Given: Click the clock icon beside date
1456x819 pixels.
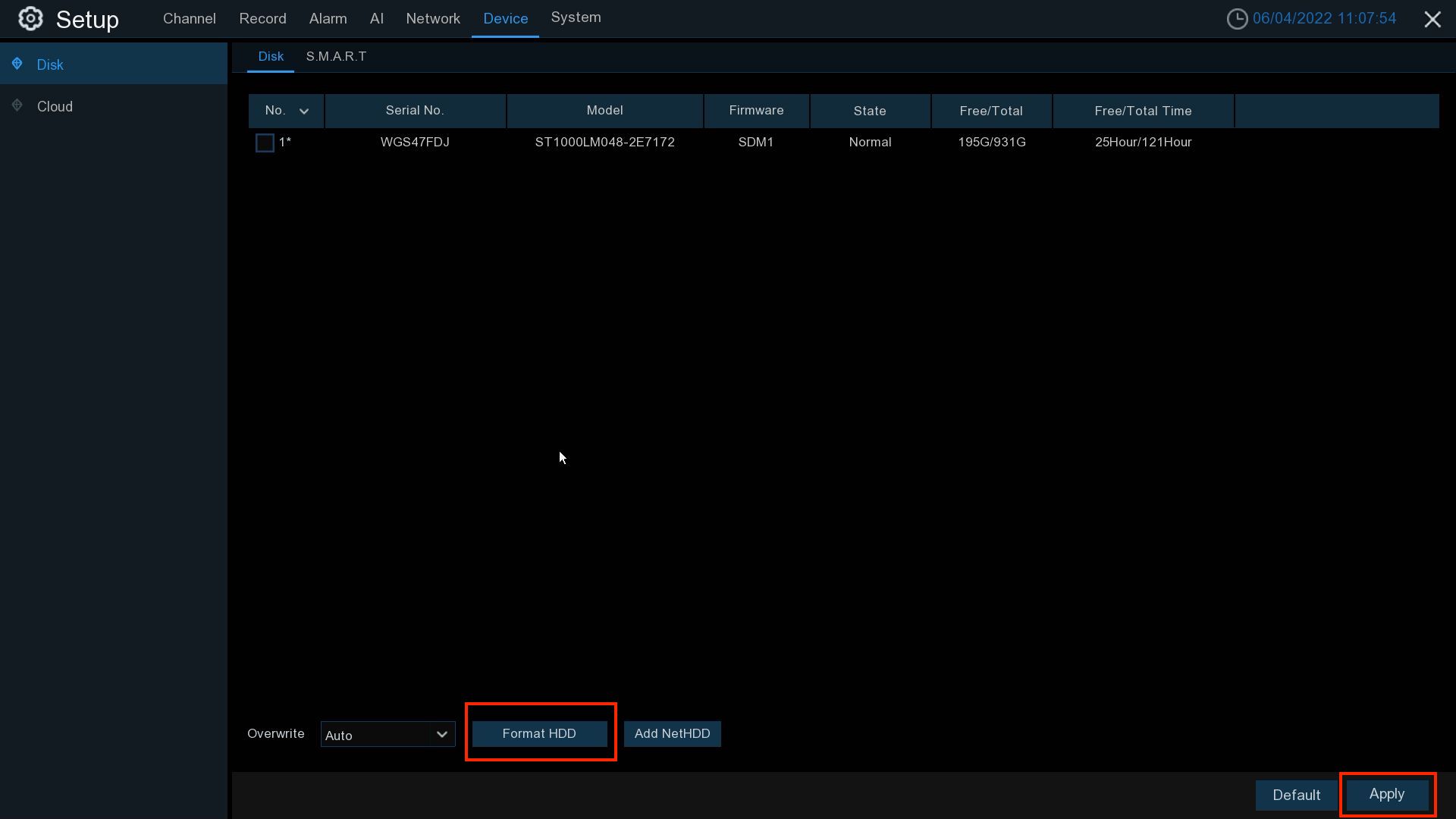Looking at the screenshot, I should (1237, 19).
